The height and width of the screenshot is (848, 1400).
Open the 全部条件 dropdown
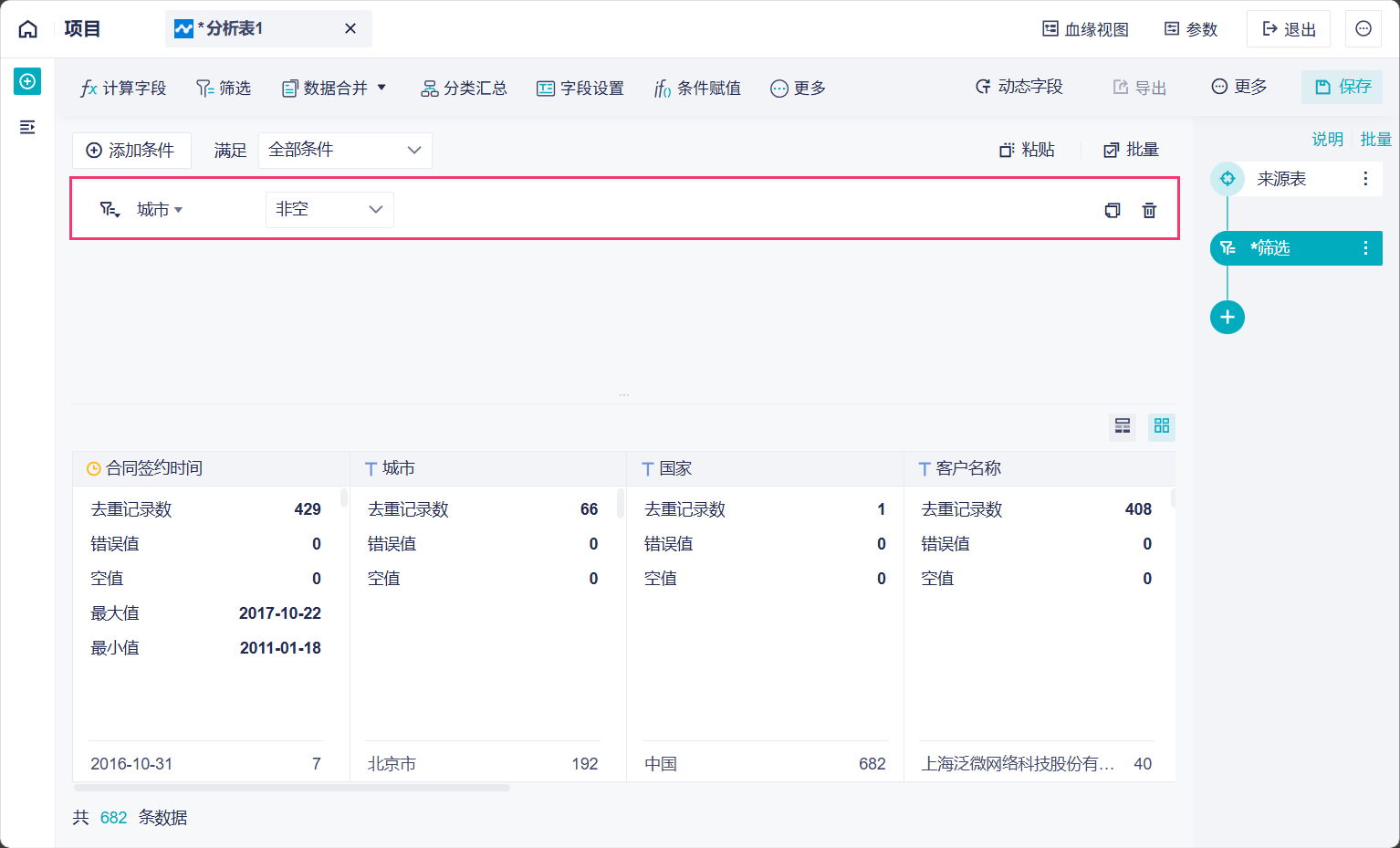345,151
